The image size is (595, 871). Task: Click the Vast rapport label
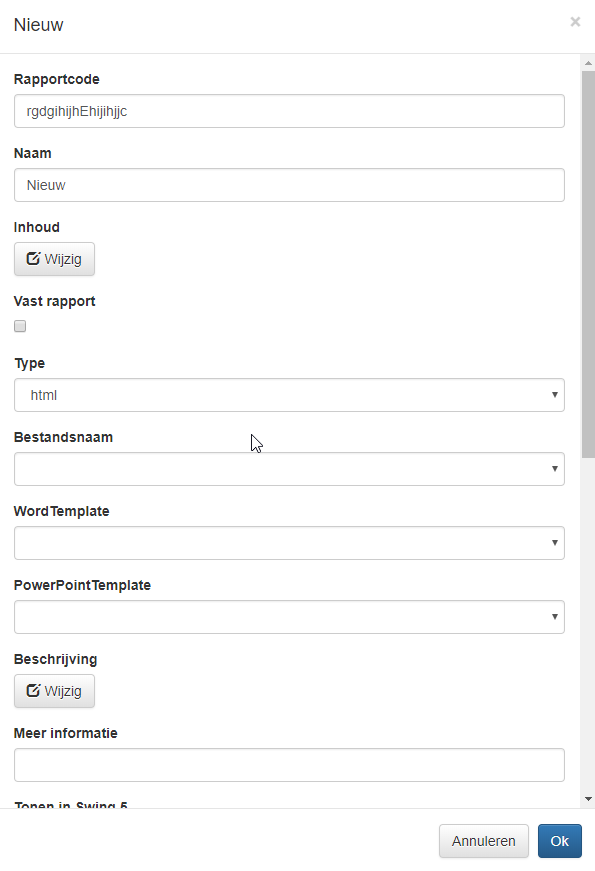coord(54,301)
